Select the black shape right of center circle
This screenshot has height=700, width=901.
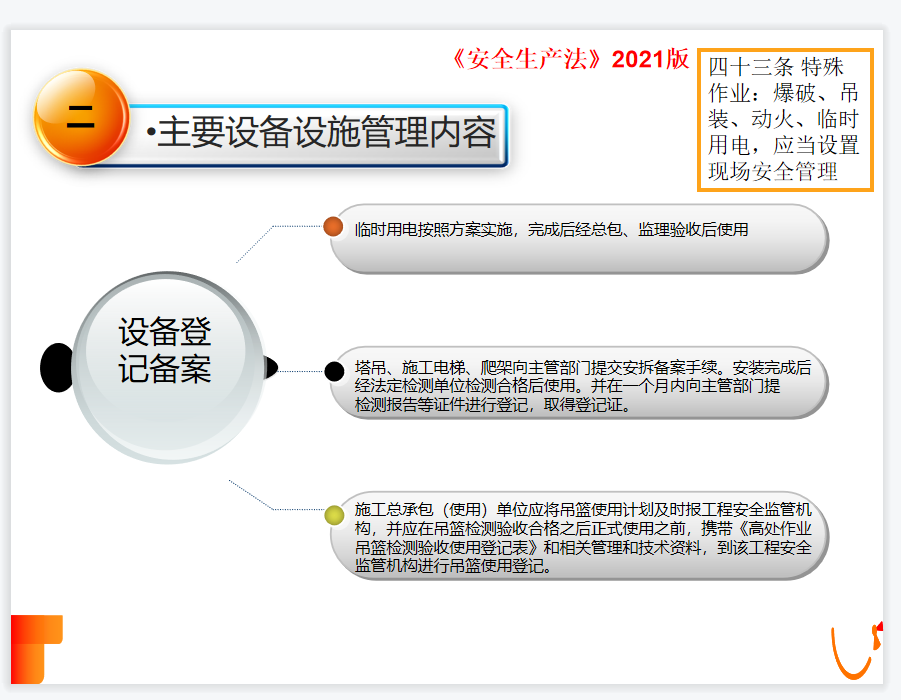(x=270, y=368)
